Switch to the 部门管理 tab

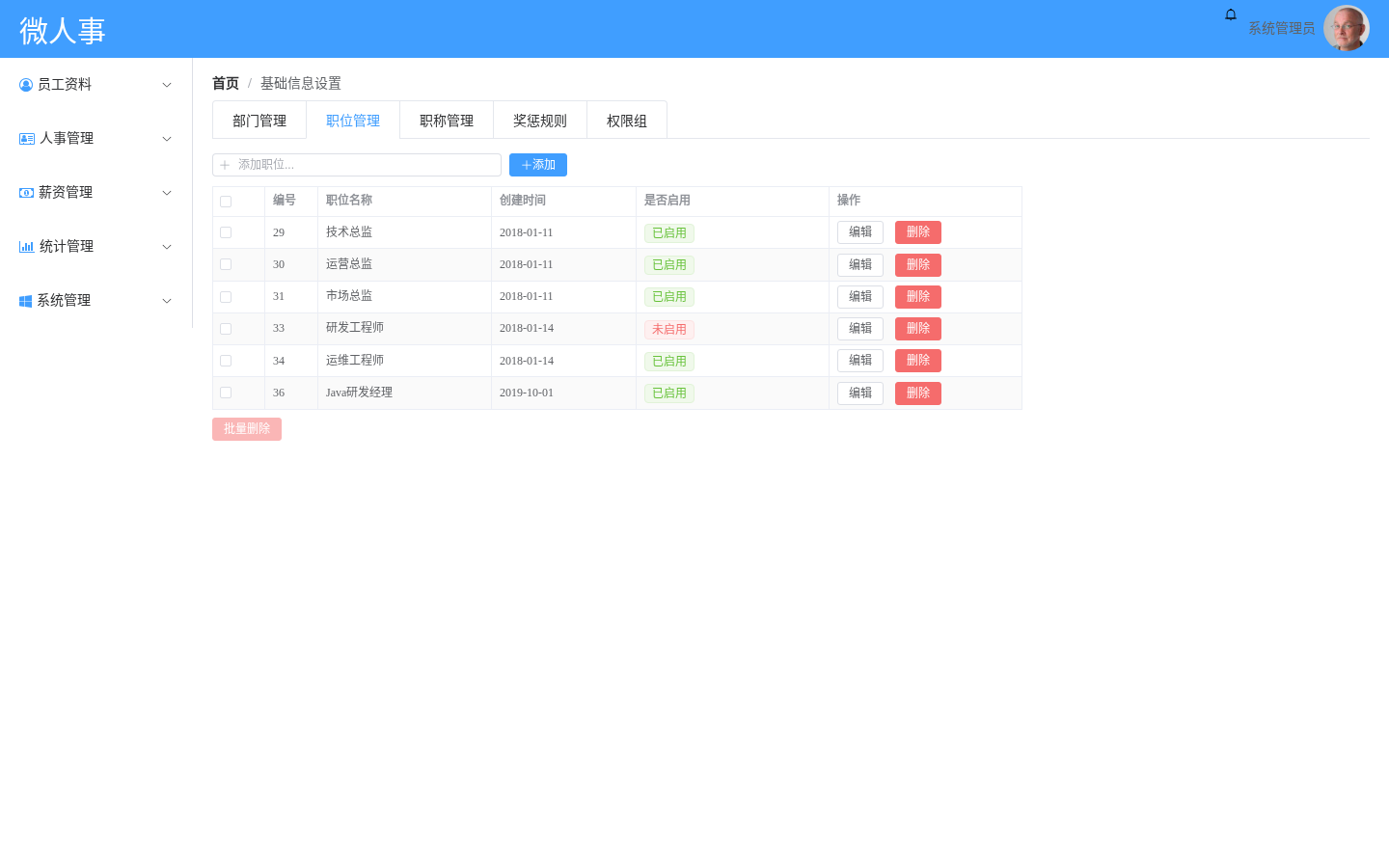[259, 121]
